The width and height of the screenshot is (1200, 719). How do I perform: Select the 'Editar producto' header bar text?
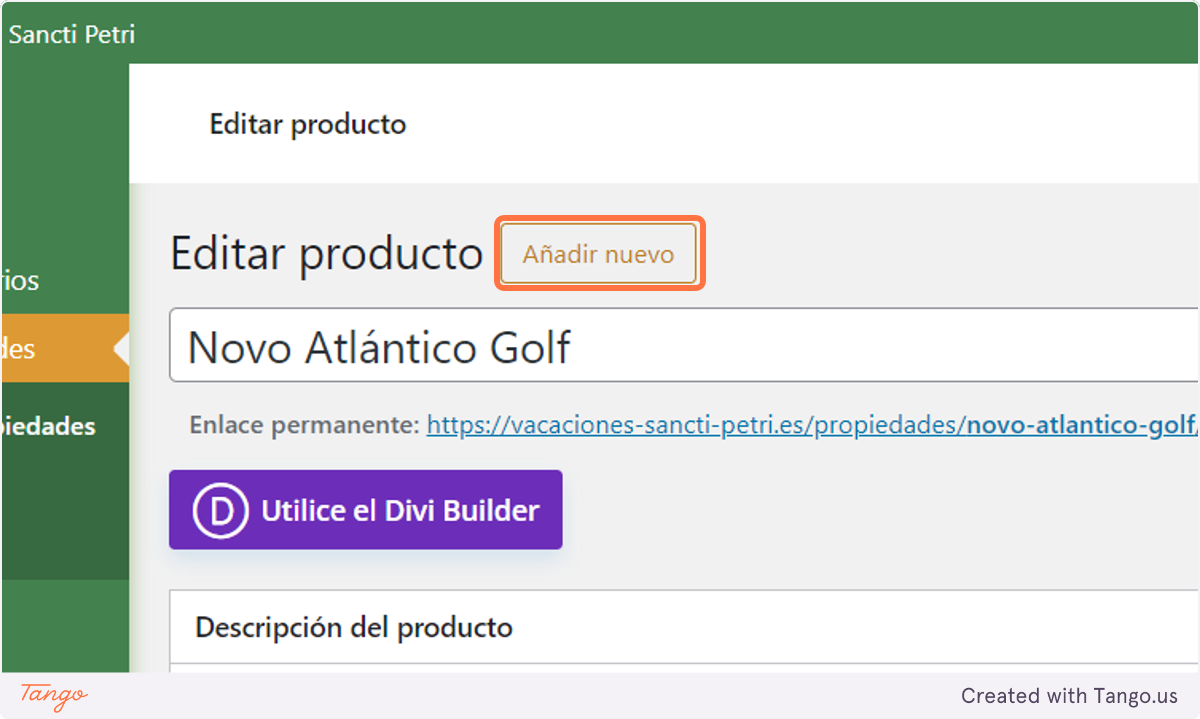[x=308, y=124]
